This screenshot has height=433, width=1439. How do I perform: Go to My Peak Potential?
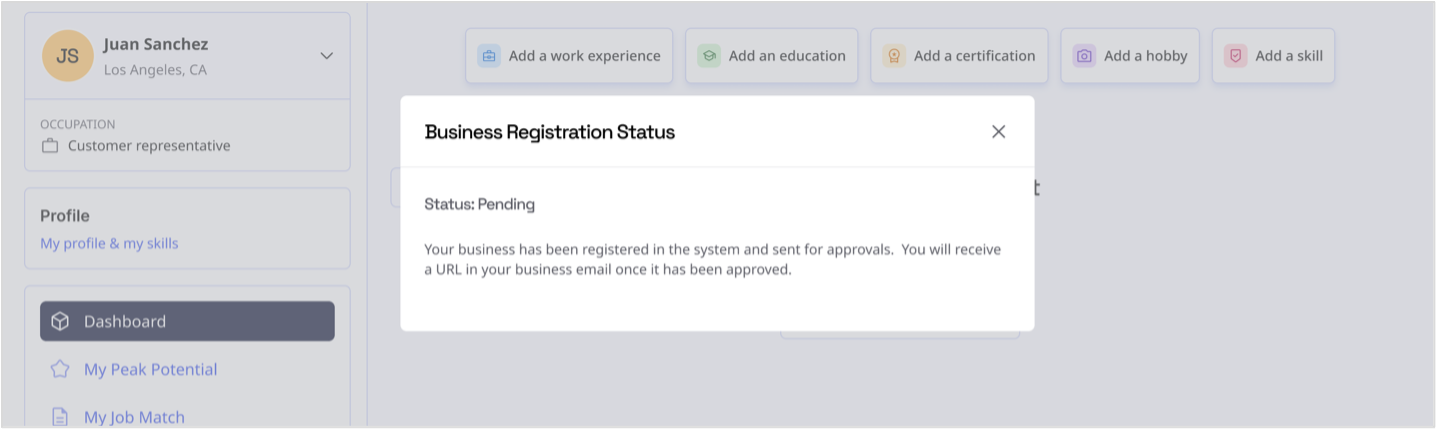[x=150, y=369]
